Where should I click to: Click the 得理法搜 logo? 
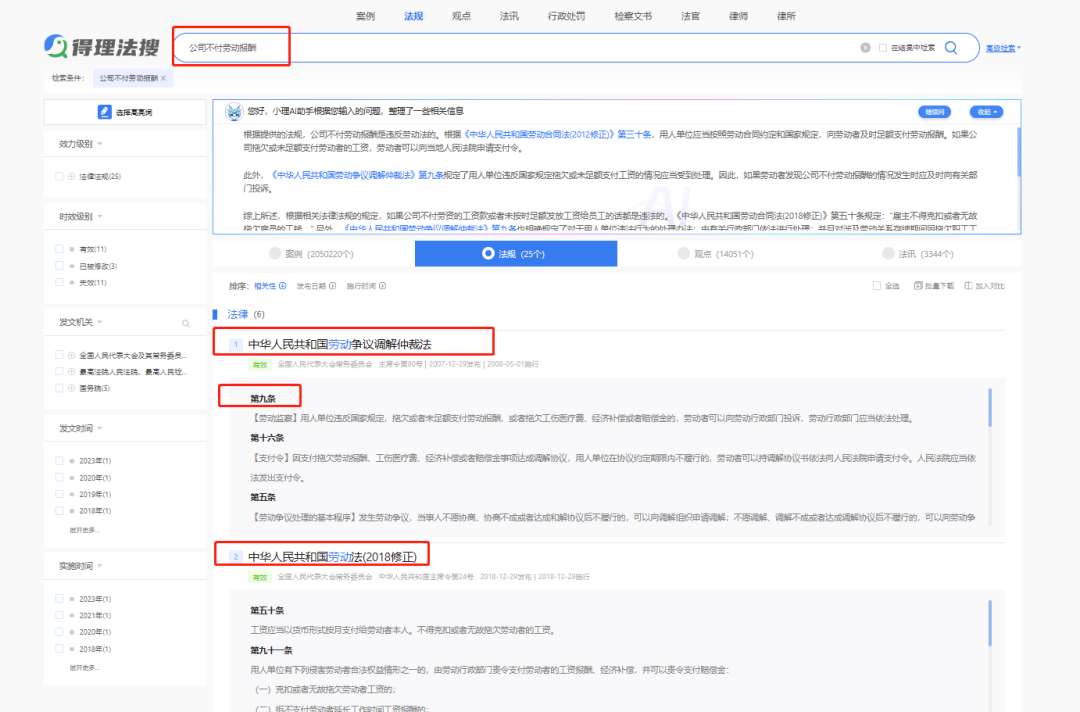point(101,47)
